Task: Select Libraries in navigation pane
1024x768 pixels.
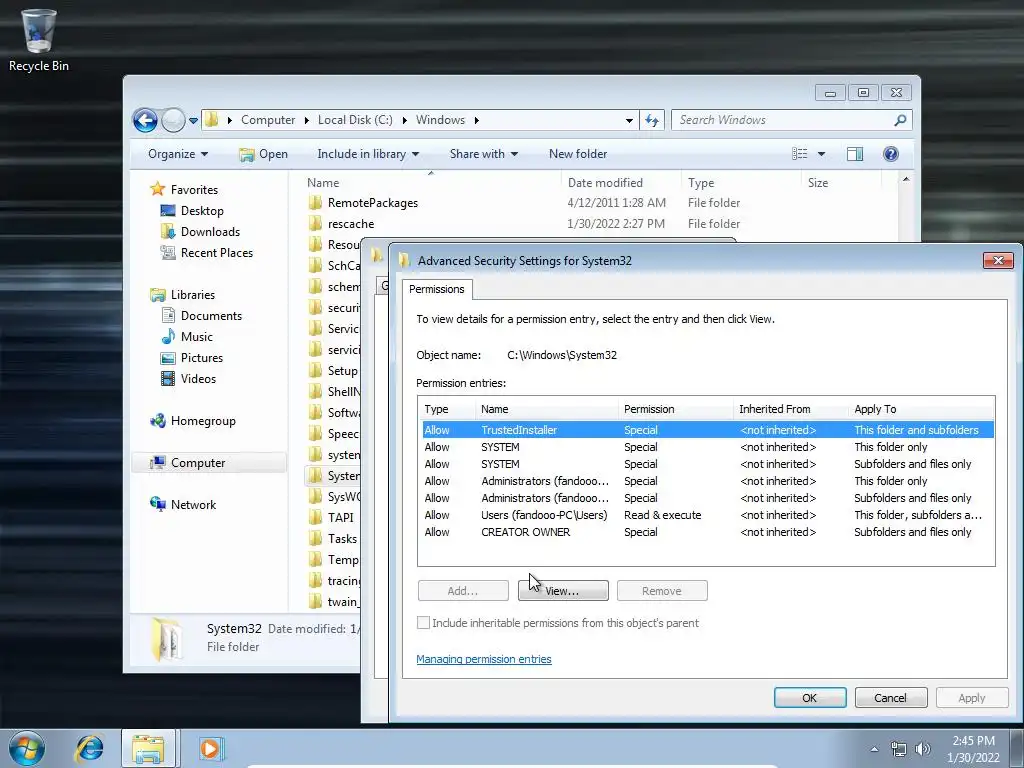Action: (193, 295)
